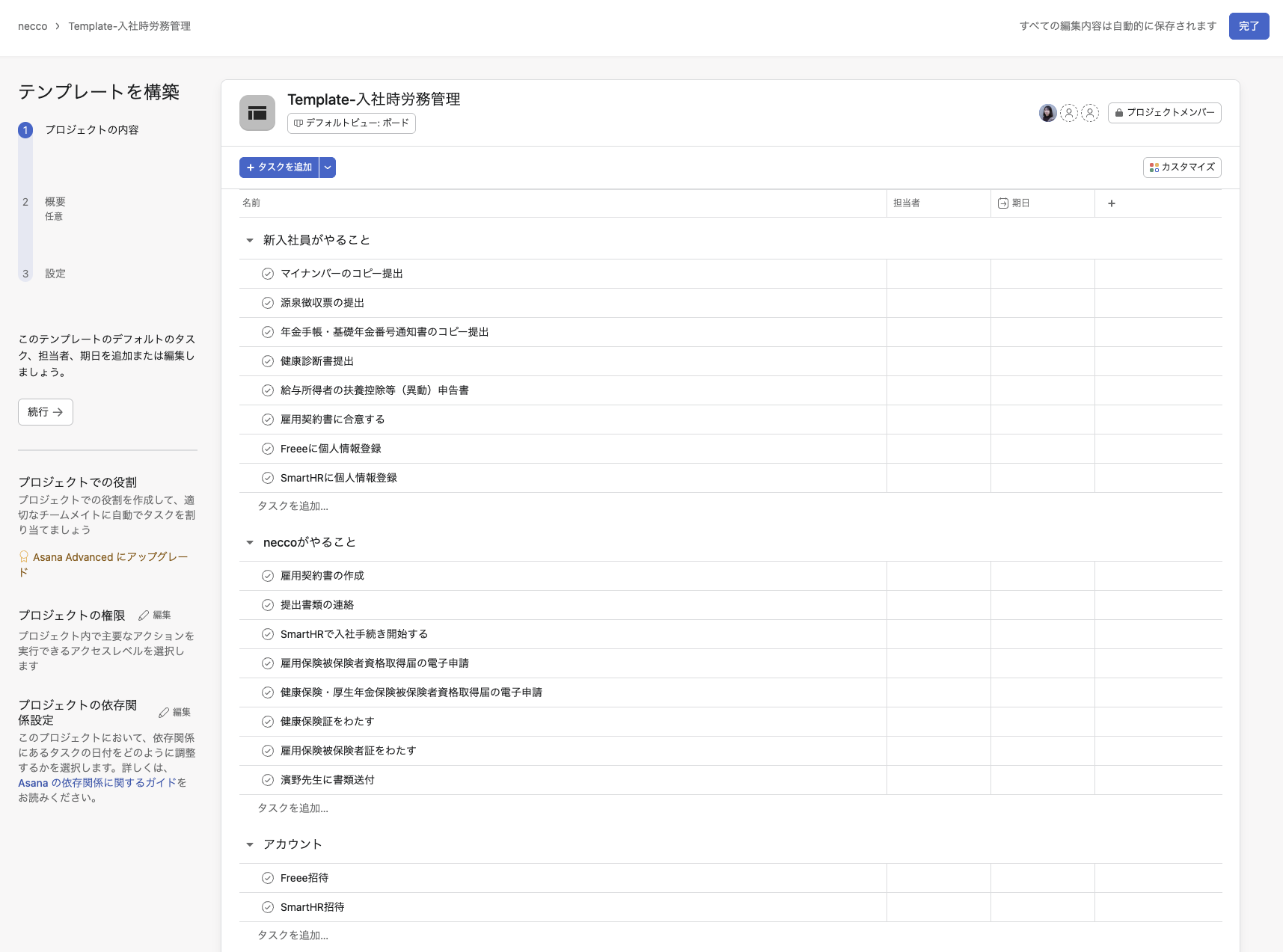Add task under 新入社員がやること section
The image size is (1283, 952).
(293, 506)
